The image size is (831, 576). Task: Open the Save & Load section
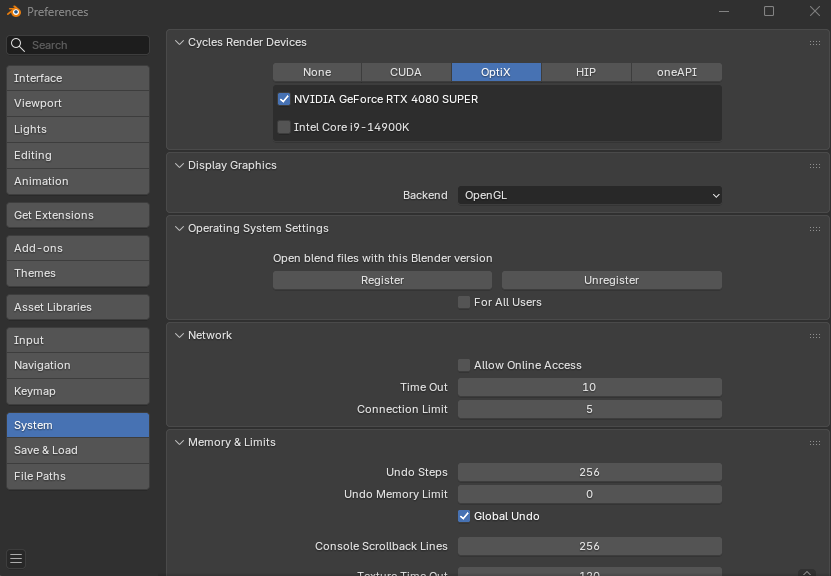(x=78, y=450)
